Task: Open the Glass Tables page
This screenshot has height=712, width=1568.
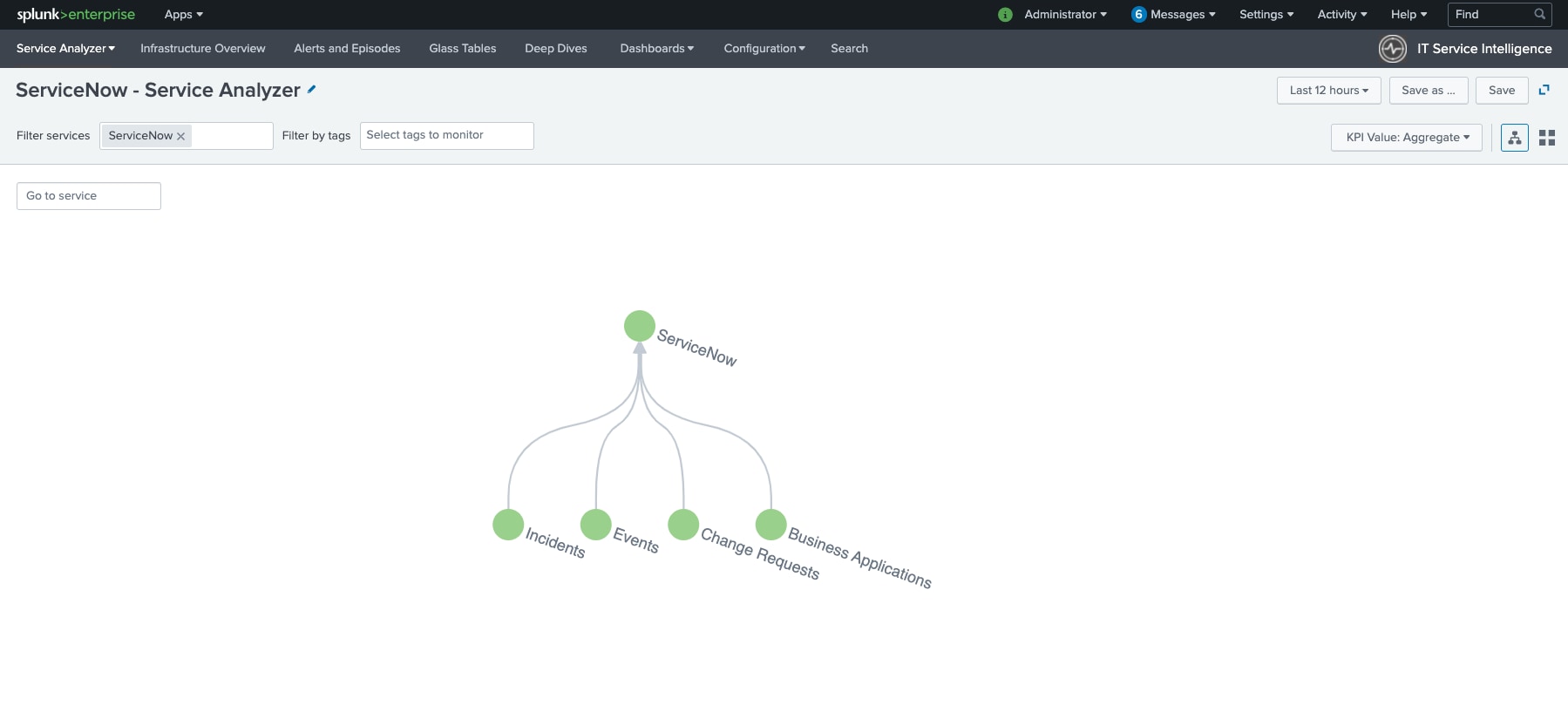Action: click(x=463, y=48)
